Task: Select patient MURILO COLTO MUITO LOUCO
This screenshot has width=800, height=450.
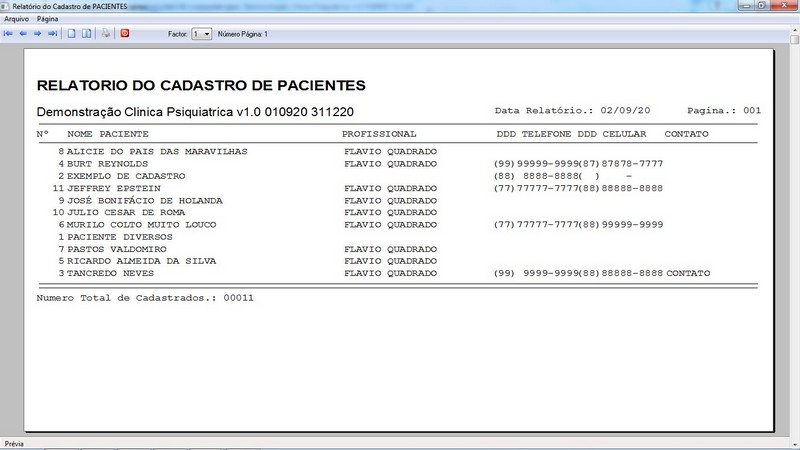Action: [141, 224]
